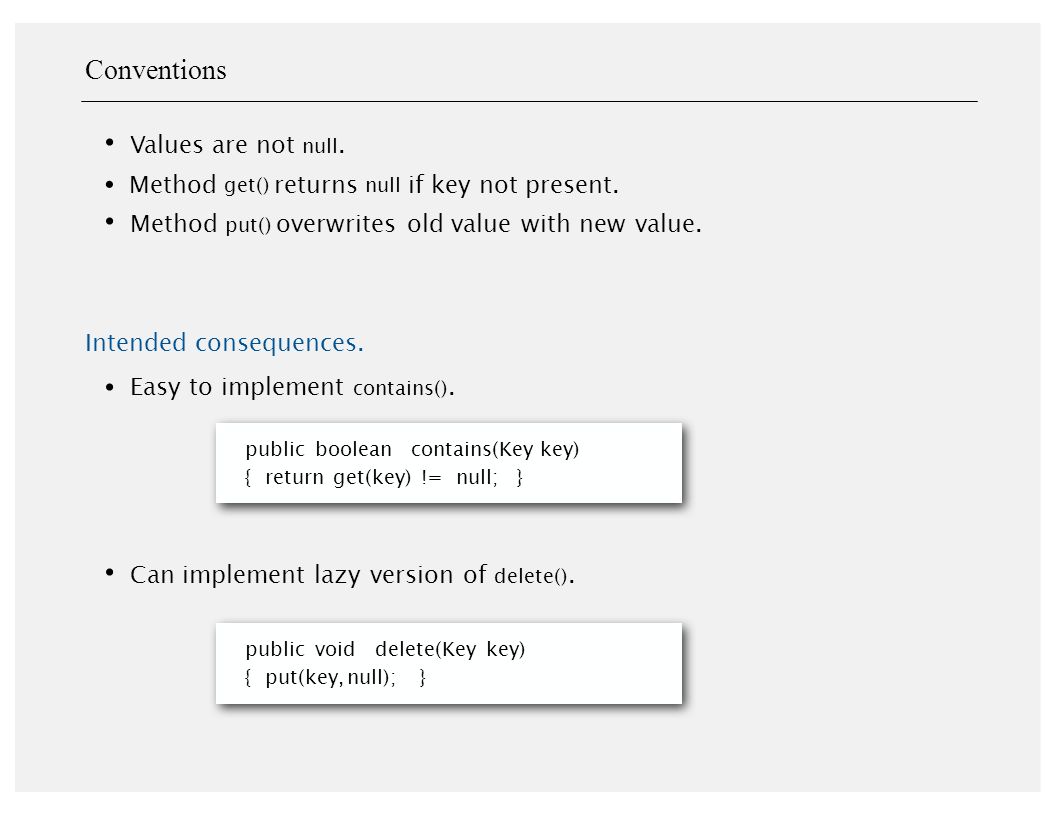Click 'public boolean contains(Key key)' code line
This screenshot has width=1056, height=816.
pyautogui.click(x=412, y=449)
